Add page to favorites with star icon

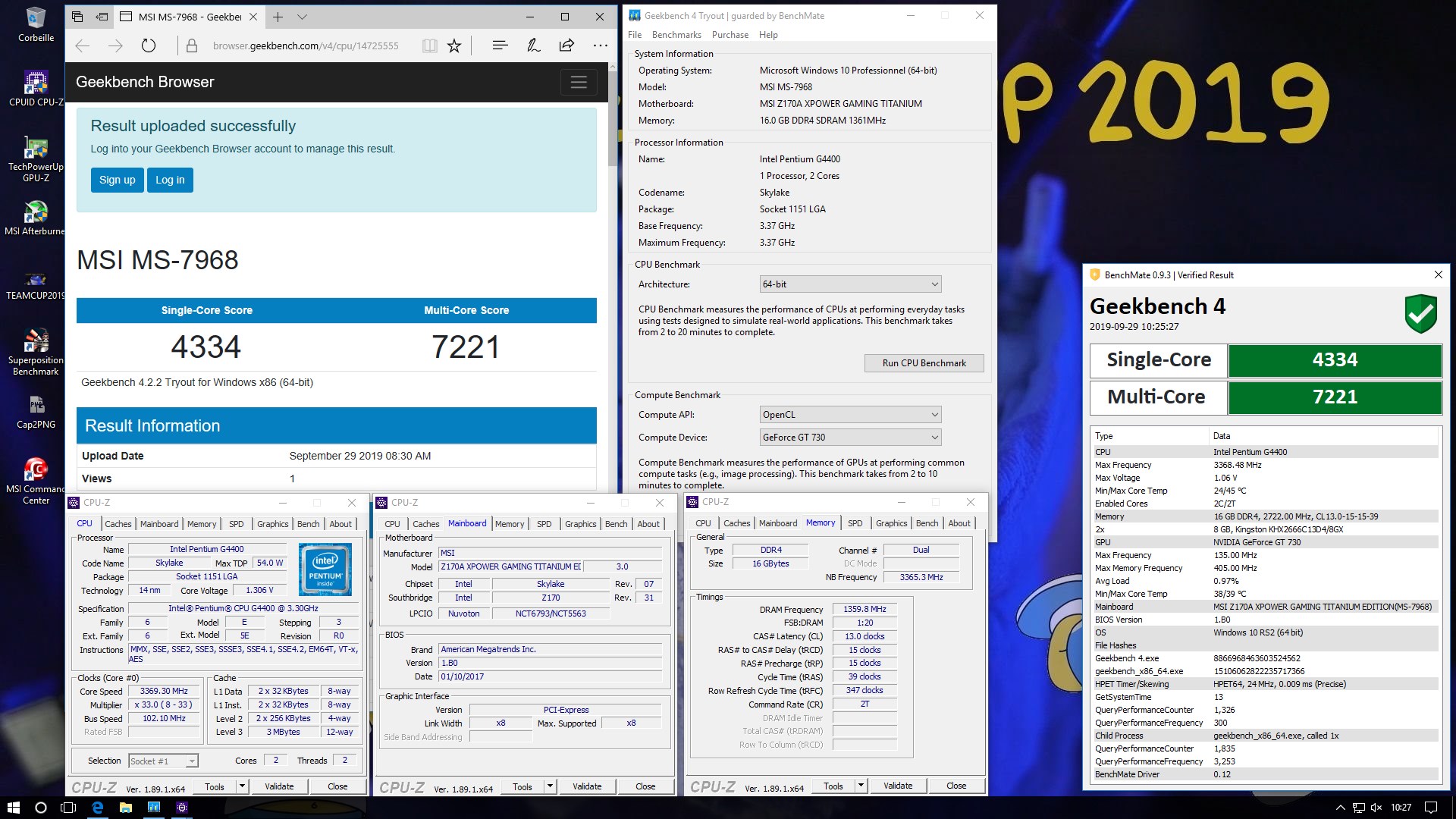click(x=454, y=45)
